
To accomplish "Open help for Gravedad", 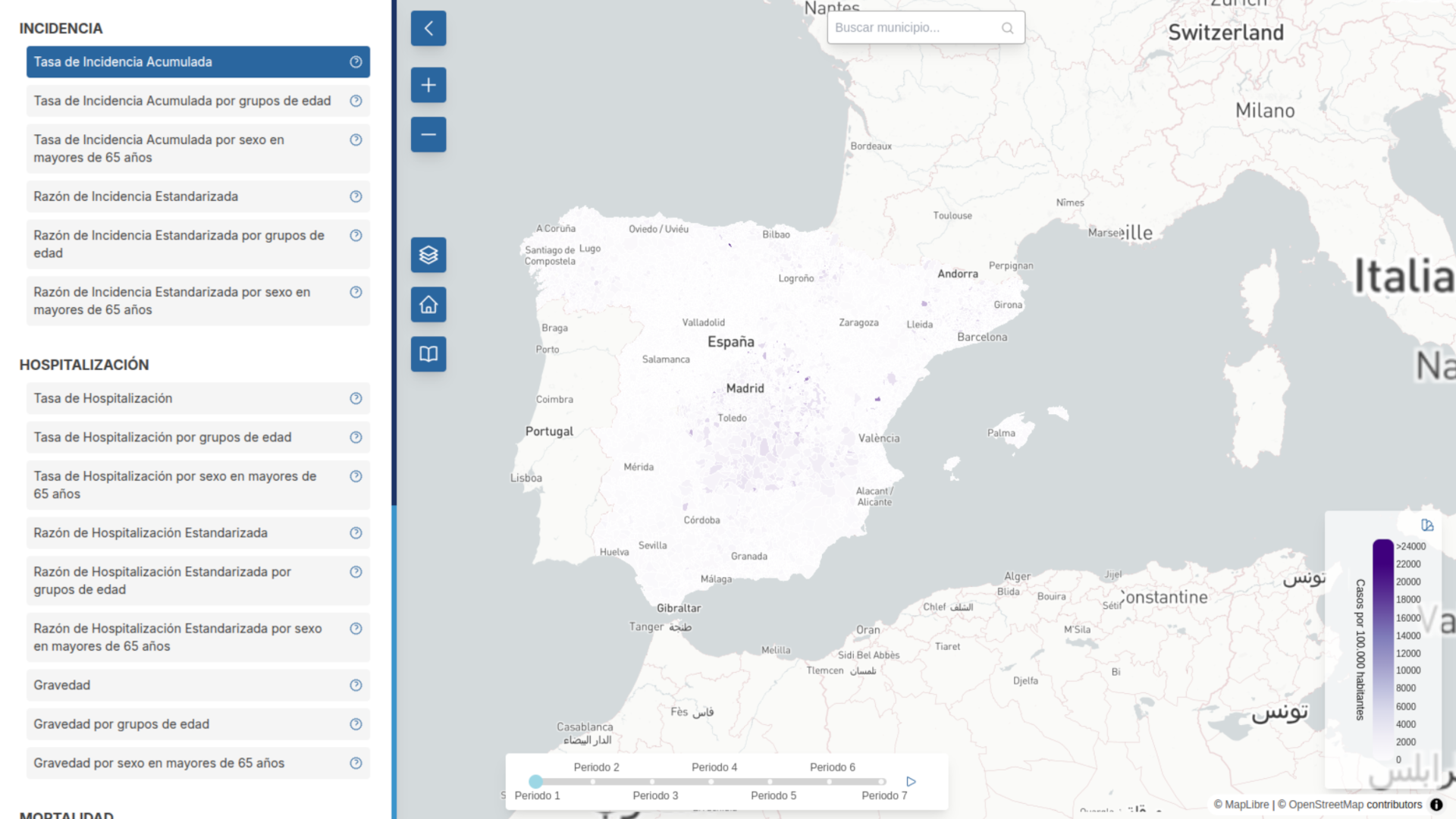I will tap(356, 686).
